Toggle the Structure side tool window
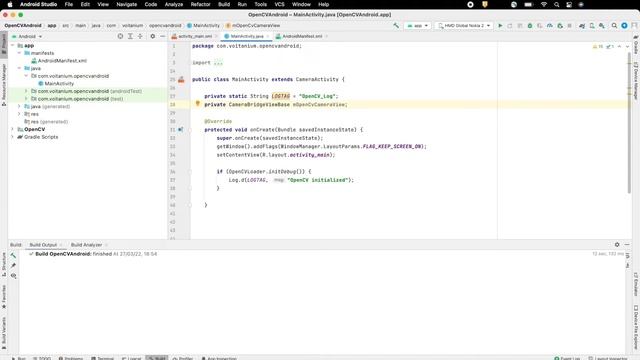640x360 pixels. 4,264
